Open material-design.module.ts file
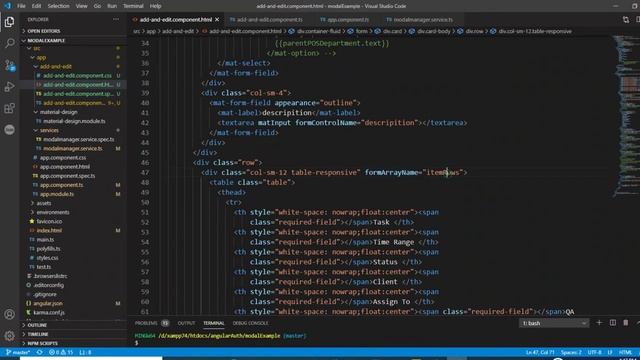This screenshot has height=360, width=640. (x=74, y=121)
